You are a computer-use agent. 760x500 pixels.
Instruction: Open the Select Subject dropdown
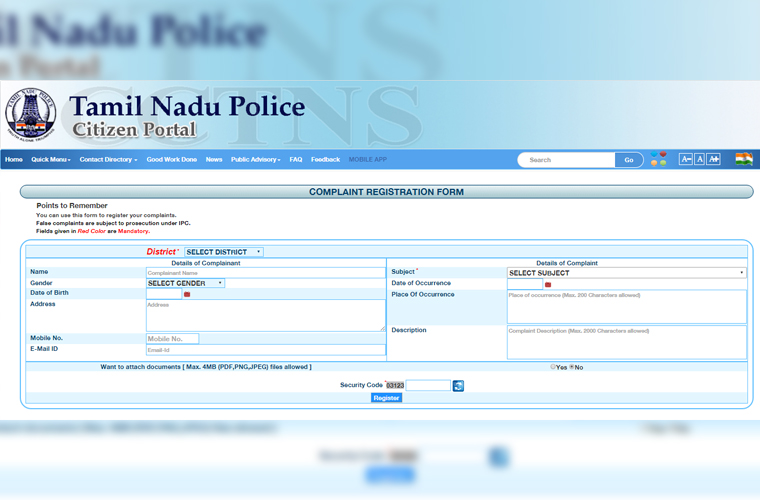click(x=627, y=273)
